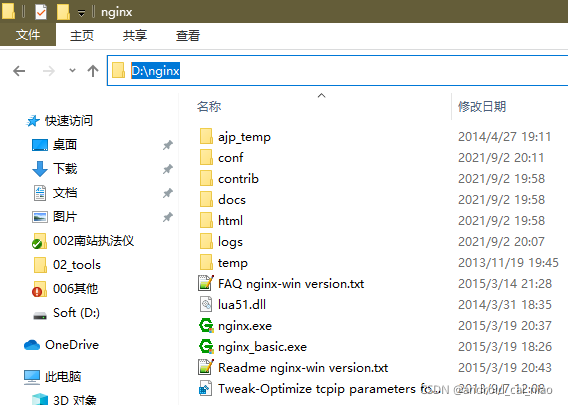Sort by the 修改日期 column header
Viewport: 568px width, 405px height.
point(482,107)
